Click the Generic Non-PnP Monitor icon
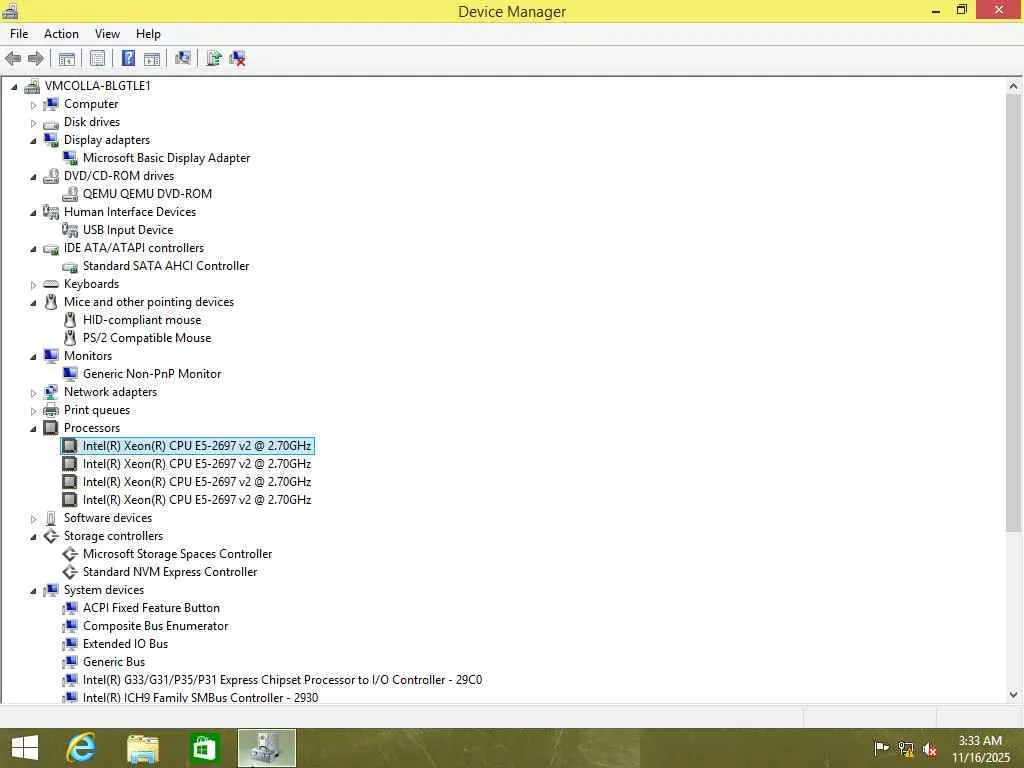 [x=70, y=374]
